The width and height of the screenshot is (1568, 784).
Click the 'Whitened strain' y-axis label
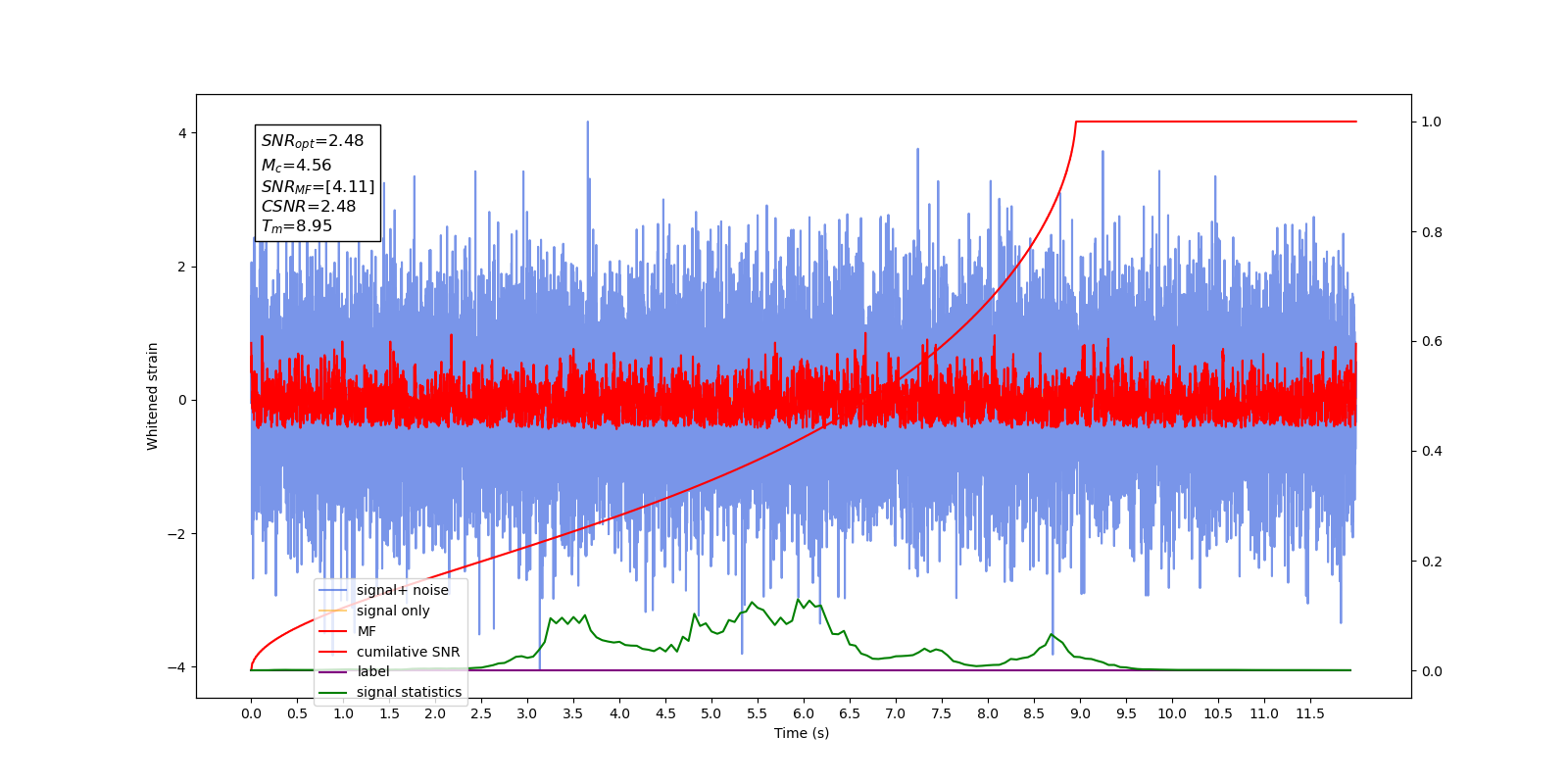[153, 396]
